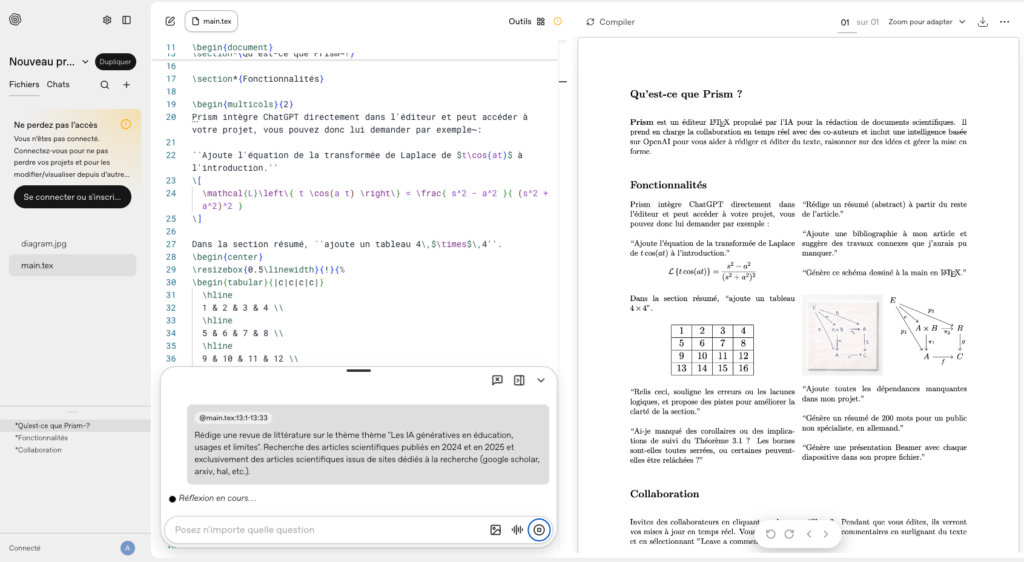Toggle the sidebar panel layout icon
This screenshot has height=562, width=1024.
coord(127,20)
